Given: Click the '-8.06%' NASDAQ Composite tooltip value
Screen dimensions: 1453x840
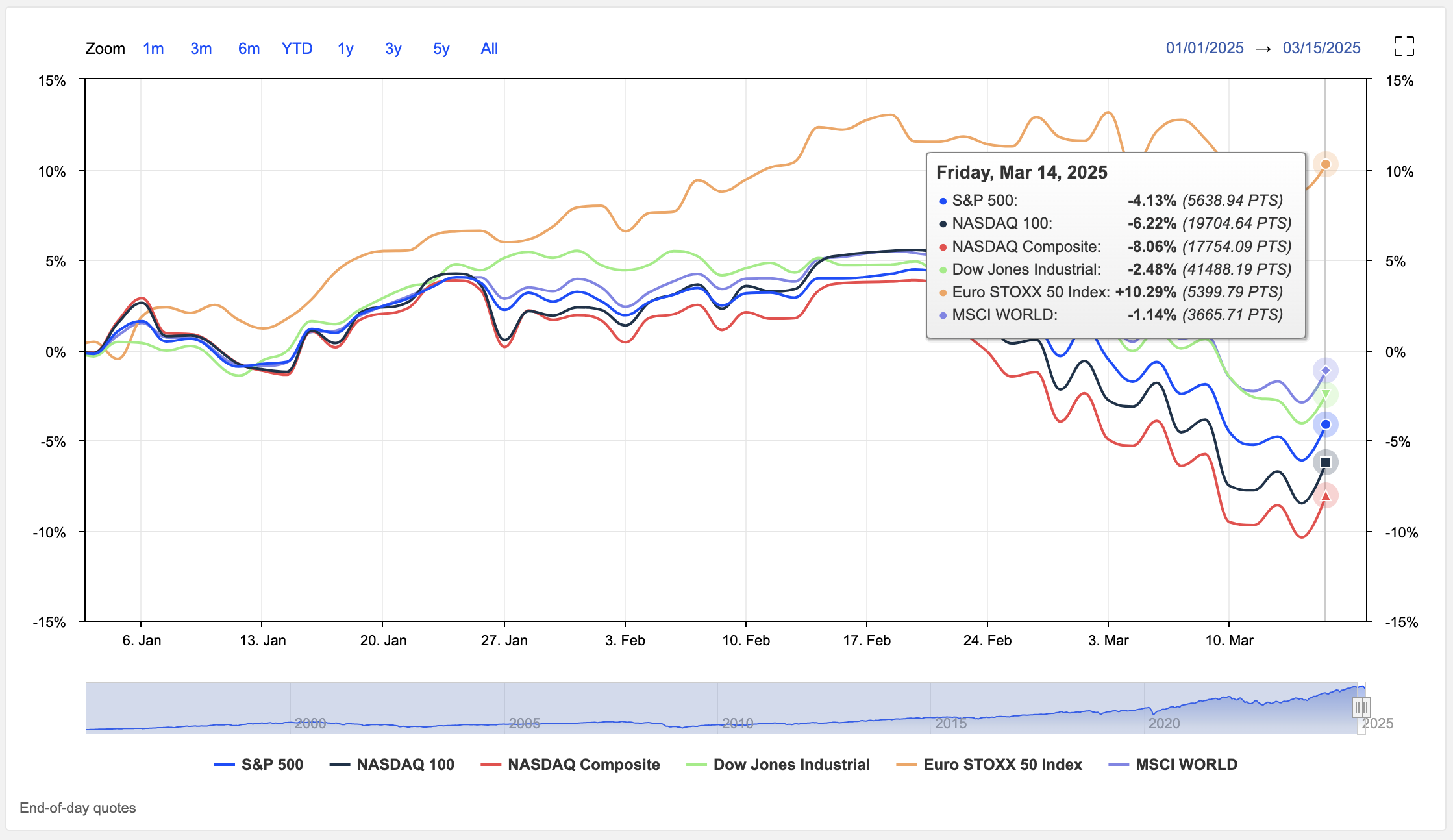Looking at the screenshot, I should 1152,247.
